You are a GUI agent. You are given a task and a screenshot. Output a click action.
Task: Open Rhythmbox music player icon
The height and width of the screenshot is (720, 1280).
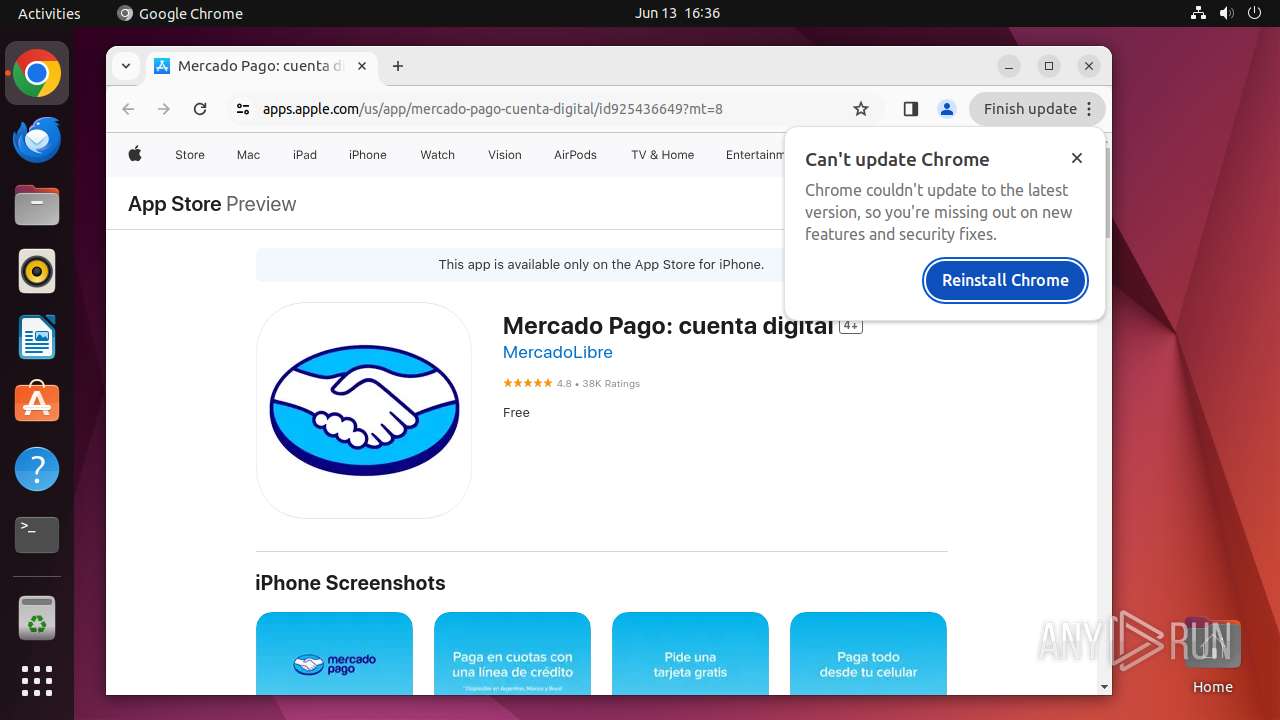tap(37, 271)
